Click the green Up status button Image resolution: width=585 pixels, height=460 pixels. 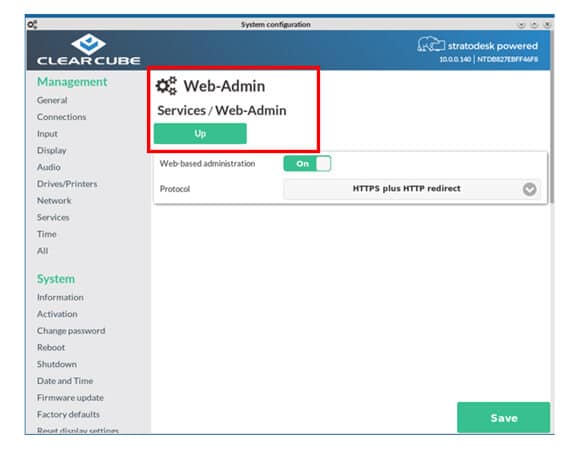pos(200,134)
